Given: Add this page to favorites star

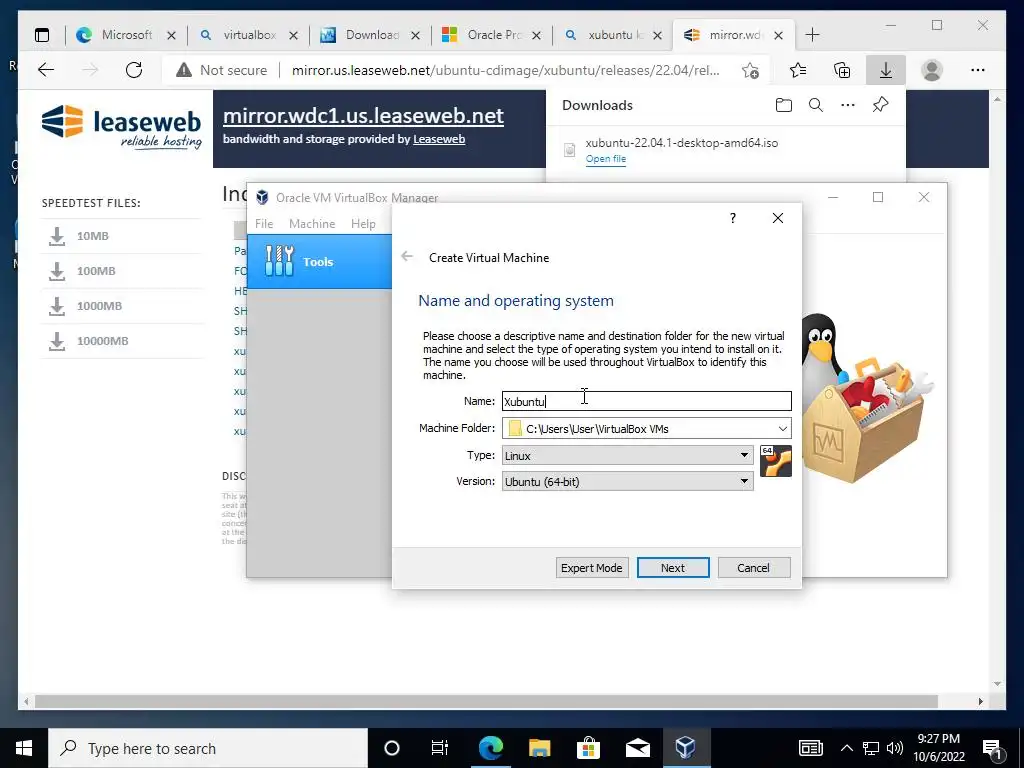Looking at the screenshot, I should tap(750, 70).
